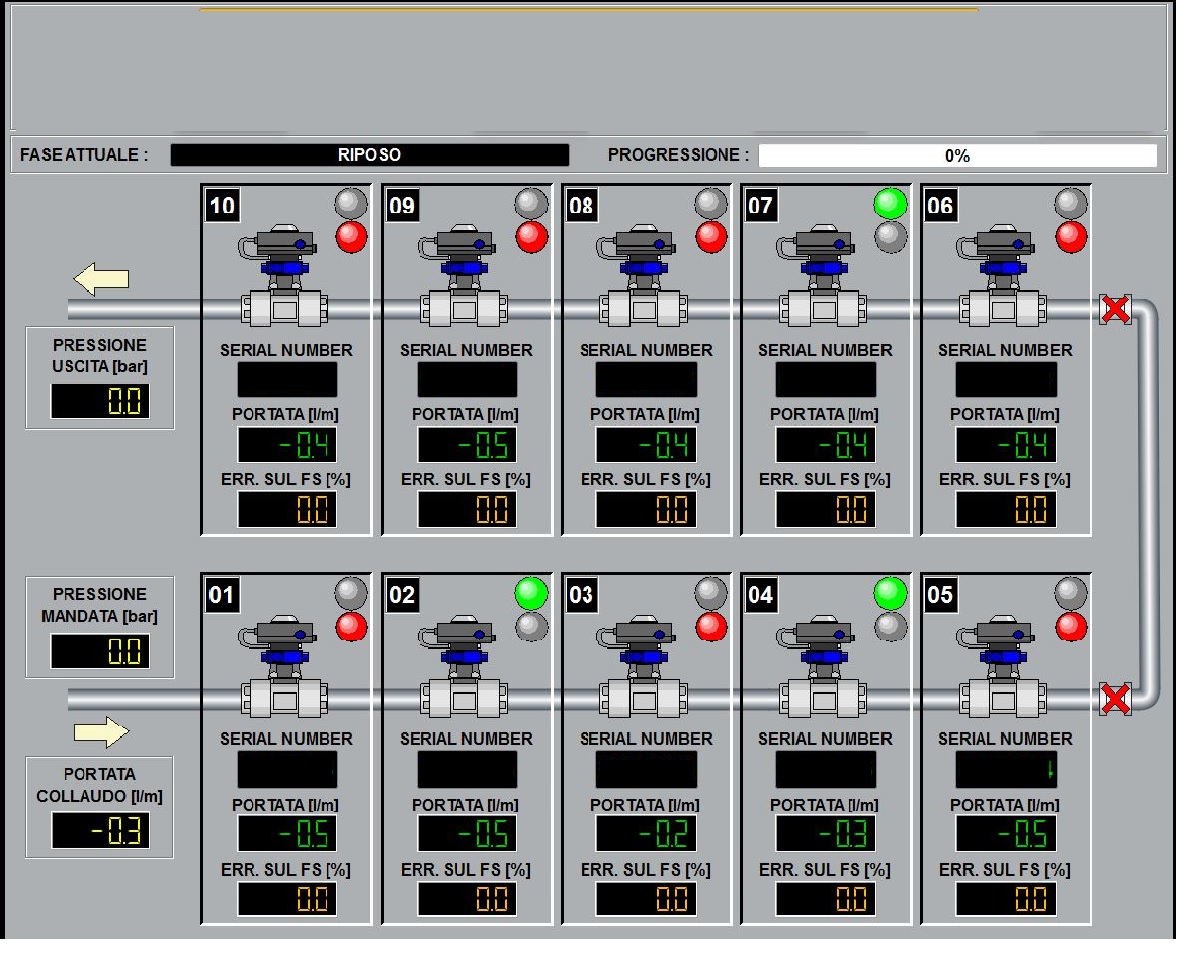Click the flow meter valve in station 06
Viewport: 1200px width, 966px height.
coord(1001,276)
